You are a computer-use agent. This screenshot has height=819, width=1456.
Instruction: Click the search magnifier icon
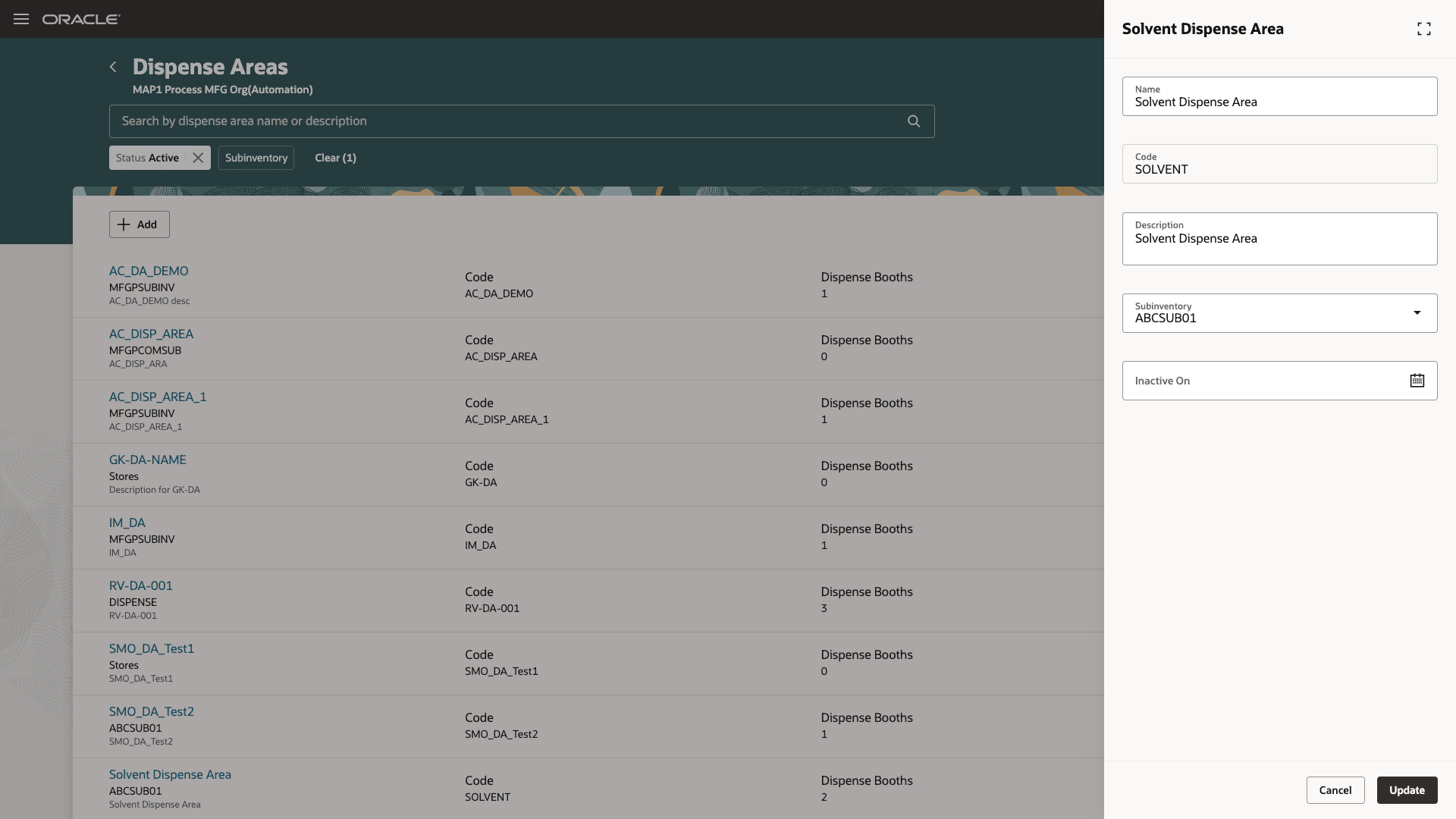coord(914,121)
